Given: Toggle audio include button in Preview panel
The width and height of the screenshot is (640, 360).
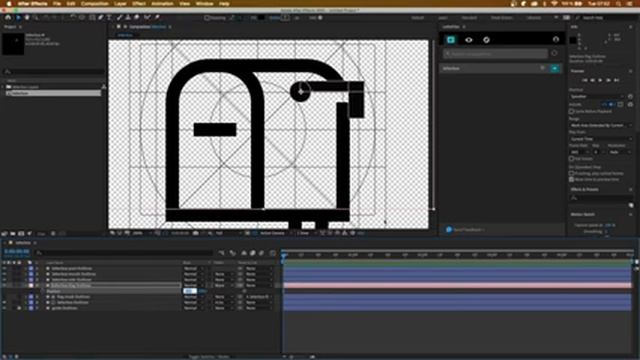Looking at the screenshot, I should click(611, 104).
